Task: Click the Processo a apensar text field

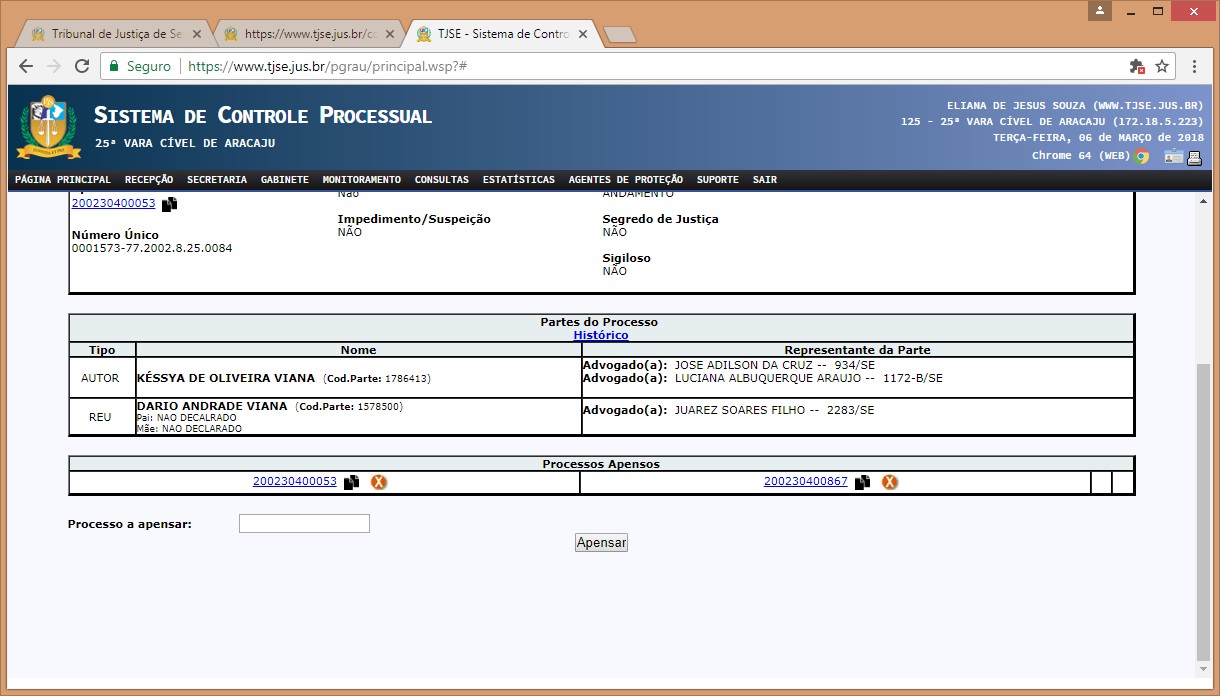Action: (304, 524)
